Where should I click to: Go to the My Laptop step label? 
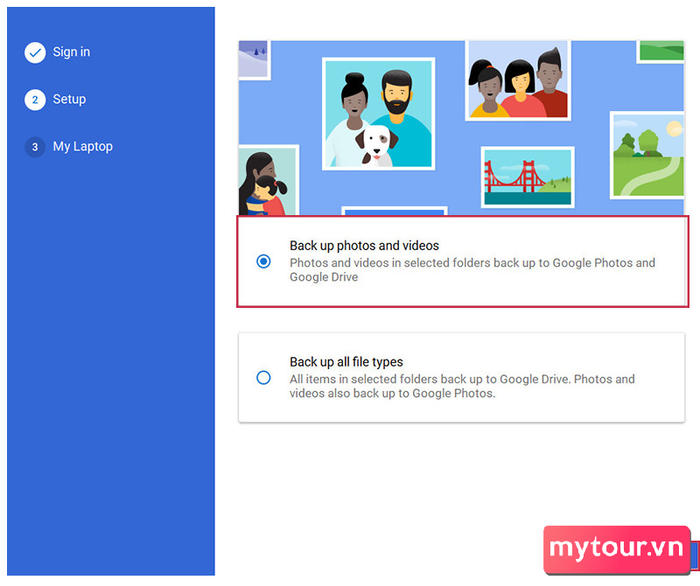[83, 146]
